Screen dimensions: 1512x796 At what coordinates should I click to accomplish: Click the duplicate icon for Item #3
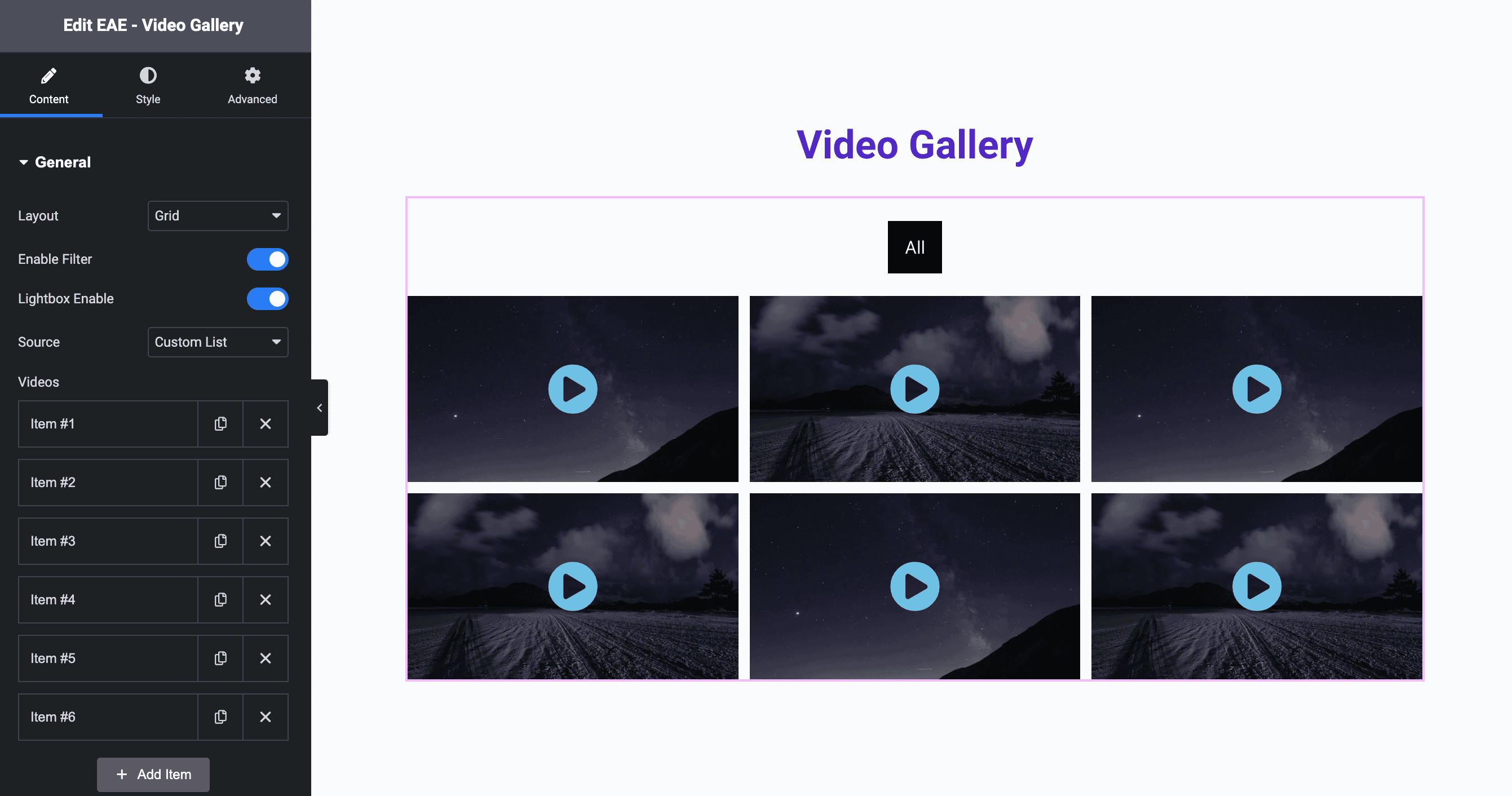click(x=220, y=540)
